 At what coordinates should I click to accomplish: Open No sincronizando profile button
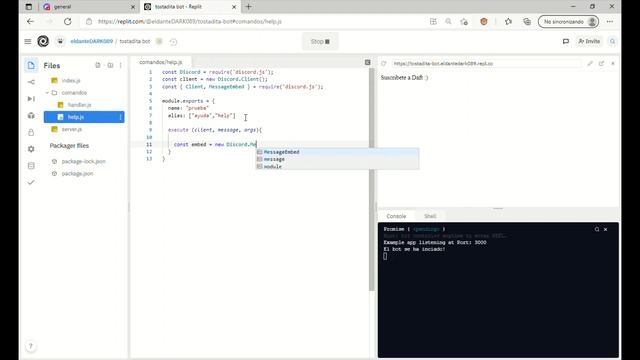[x=569, y=22]
